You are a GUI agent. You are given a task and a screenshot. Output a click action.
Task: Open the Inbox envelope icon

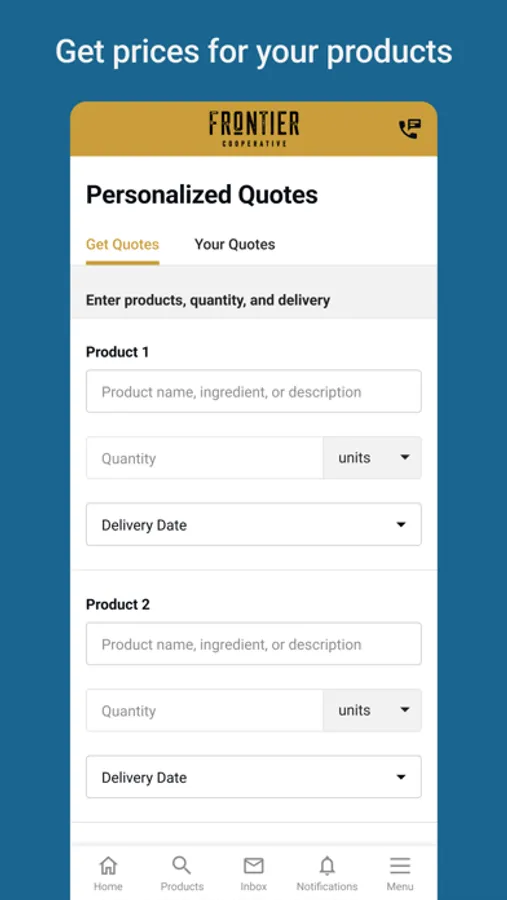pyautogui.click(x=253, y=865)
